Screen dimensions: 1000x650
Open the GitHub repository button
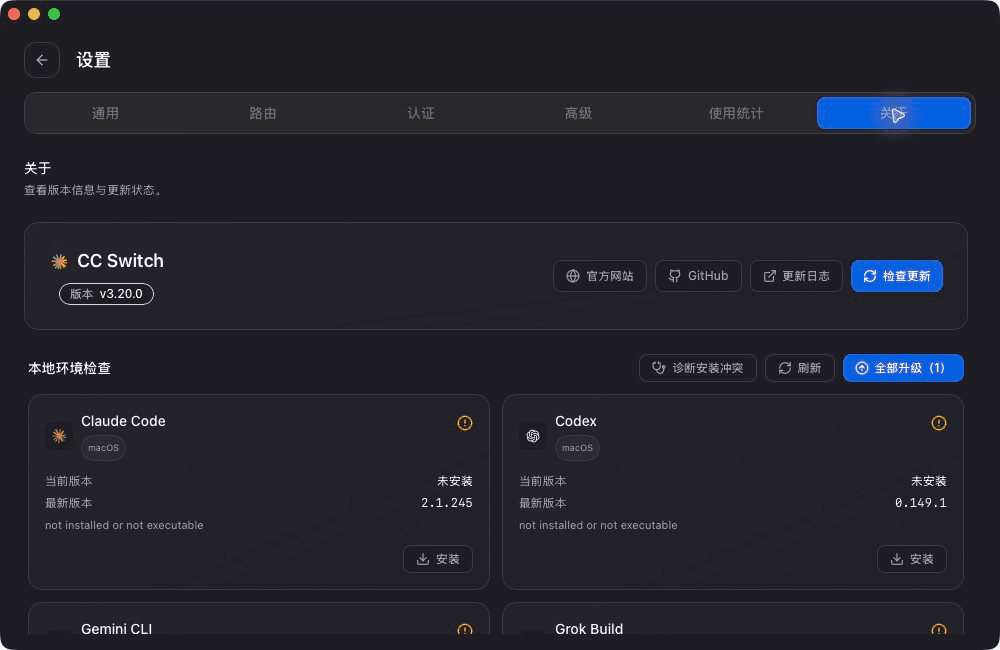(x=698, y=276)
